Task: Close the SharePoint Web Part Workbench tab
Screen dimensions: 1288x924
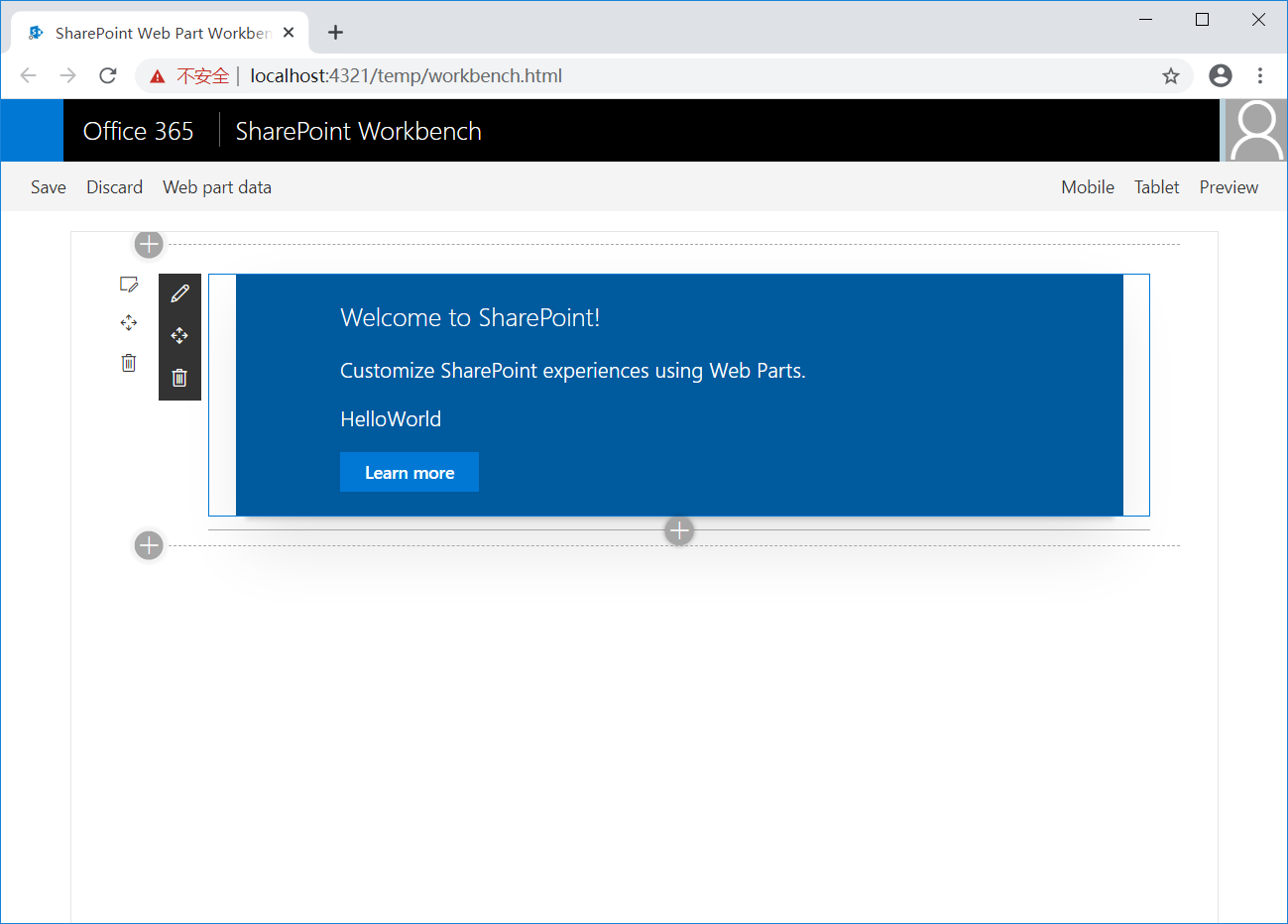Action: (289, 33)
